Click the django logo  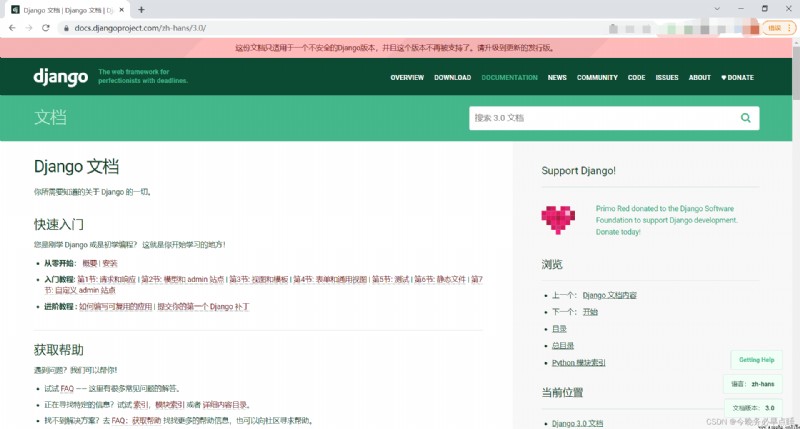(x=61, y=77)
